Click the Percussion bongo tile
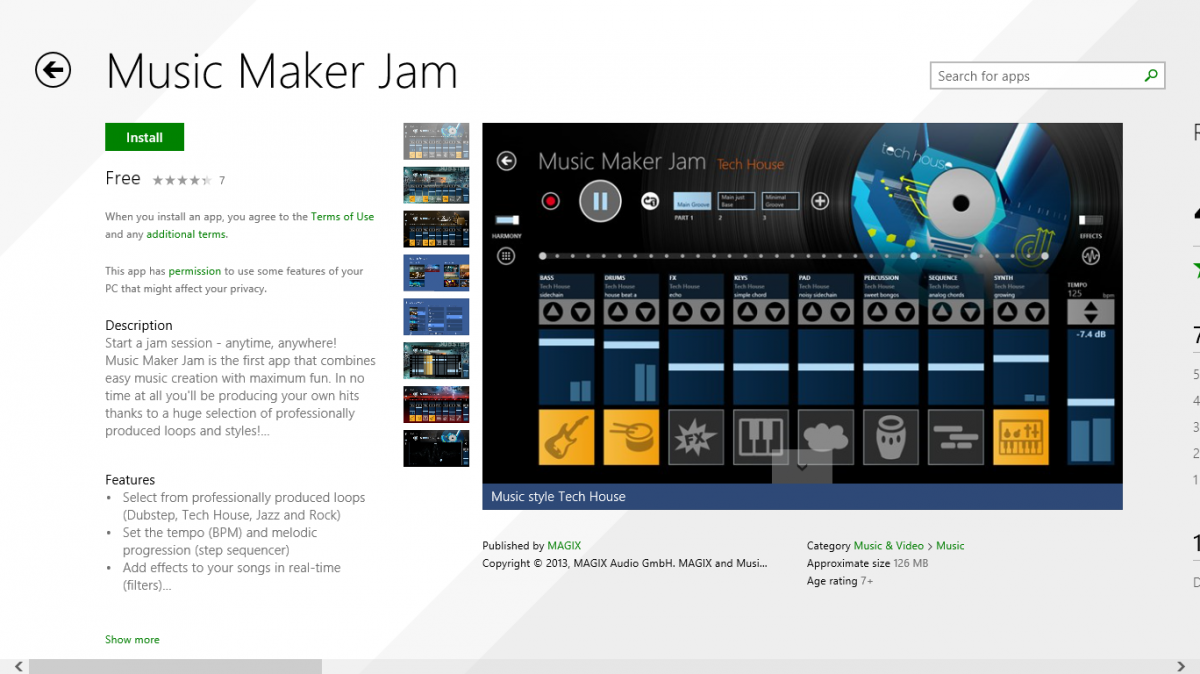 tap(891, 437)
